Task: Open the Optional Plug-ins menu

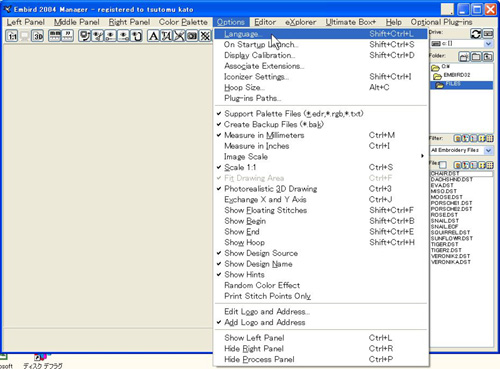Action: [441, 22]
